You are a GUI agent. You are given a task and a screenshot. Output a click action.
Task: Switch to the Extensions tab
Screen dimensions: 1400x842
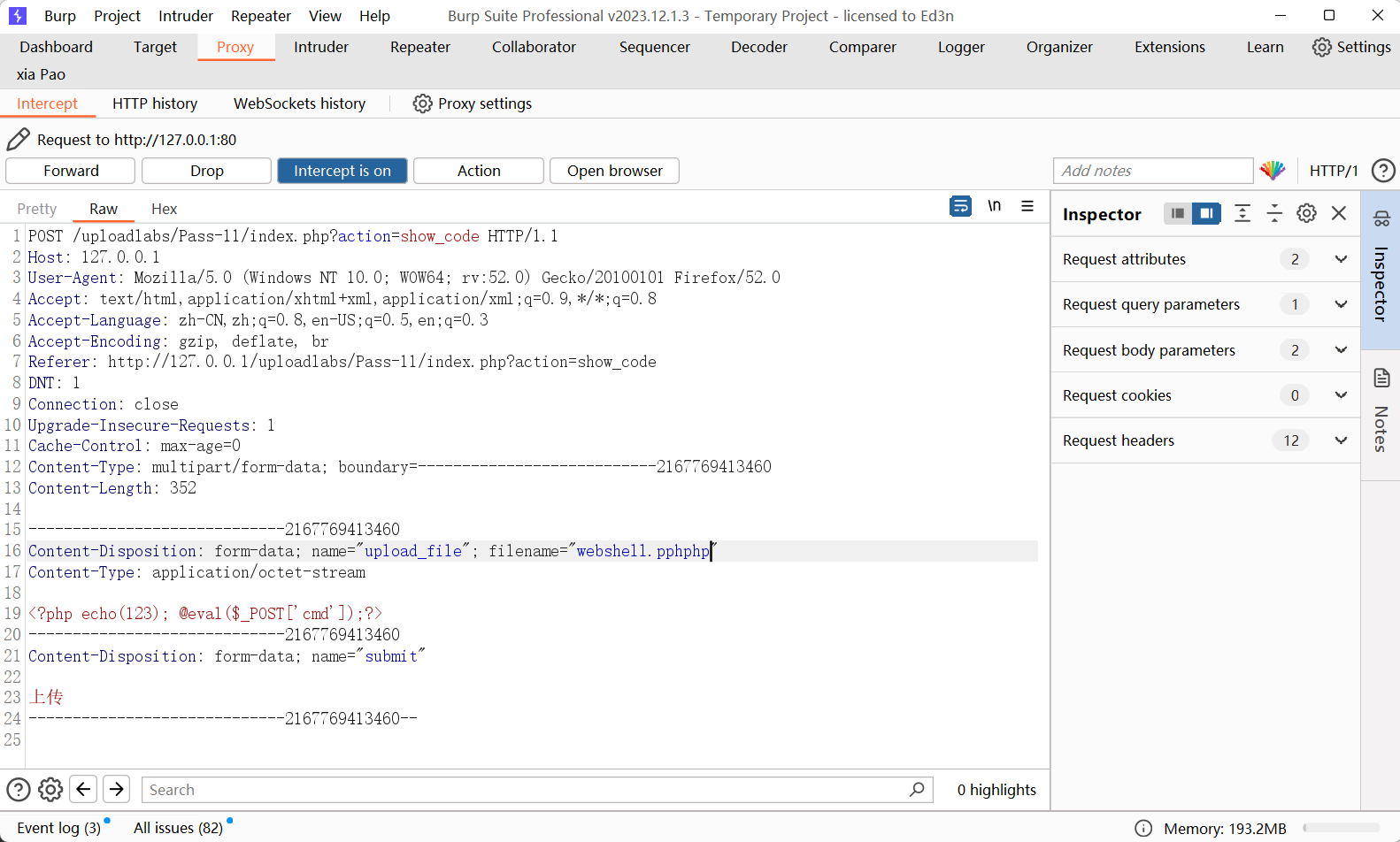click(x=1170, y=47)
